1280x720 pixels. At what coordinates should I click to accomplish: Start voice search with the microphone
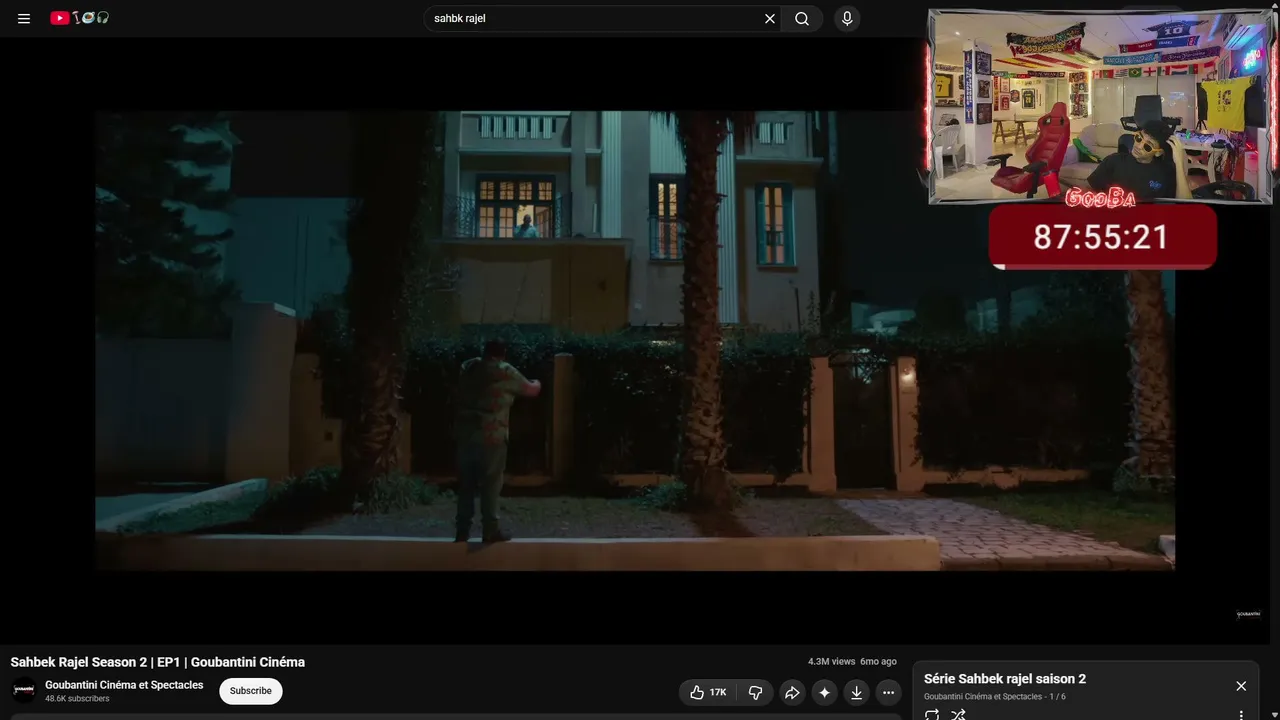tap(847, 18)
